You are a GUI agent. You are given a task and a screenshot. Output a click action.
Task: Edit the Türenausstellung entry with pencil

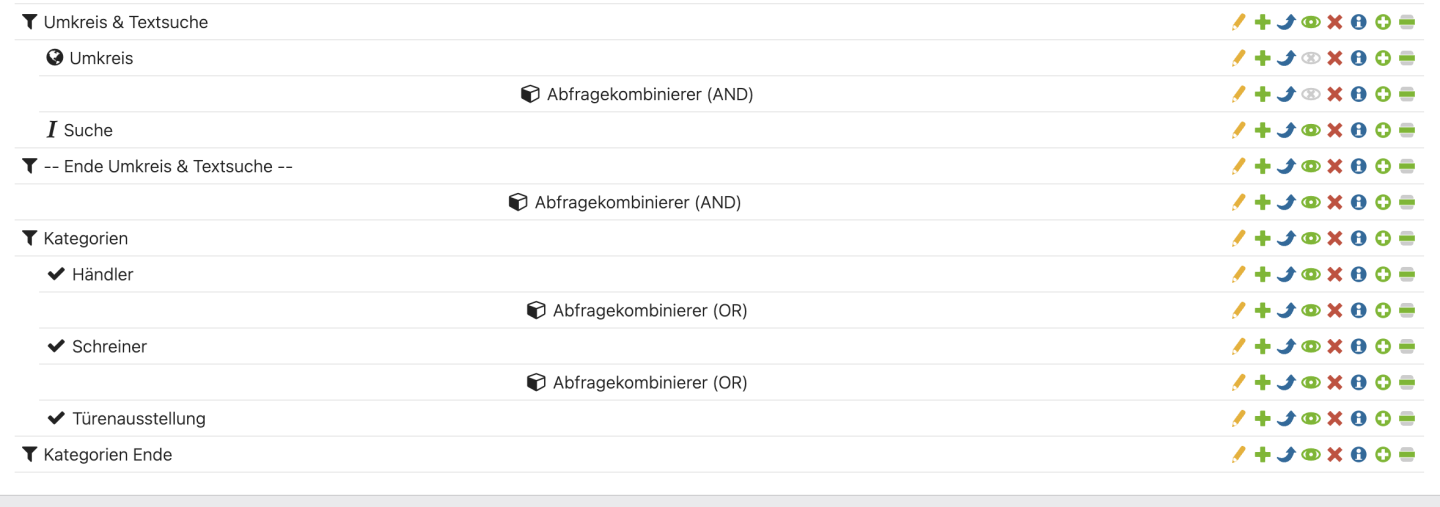(x=1238, y=418)
